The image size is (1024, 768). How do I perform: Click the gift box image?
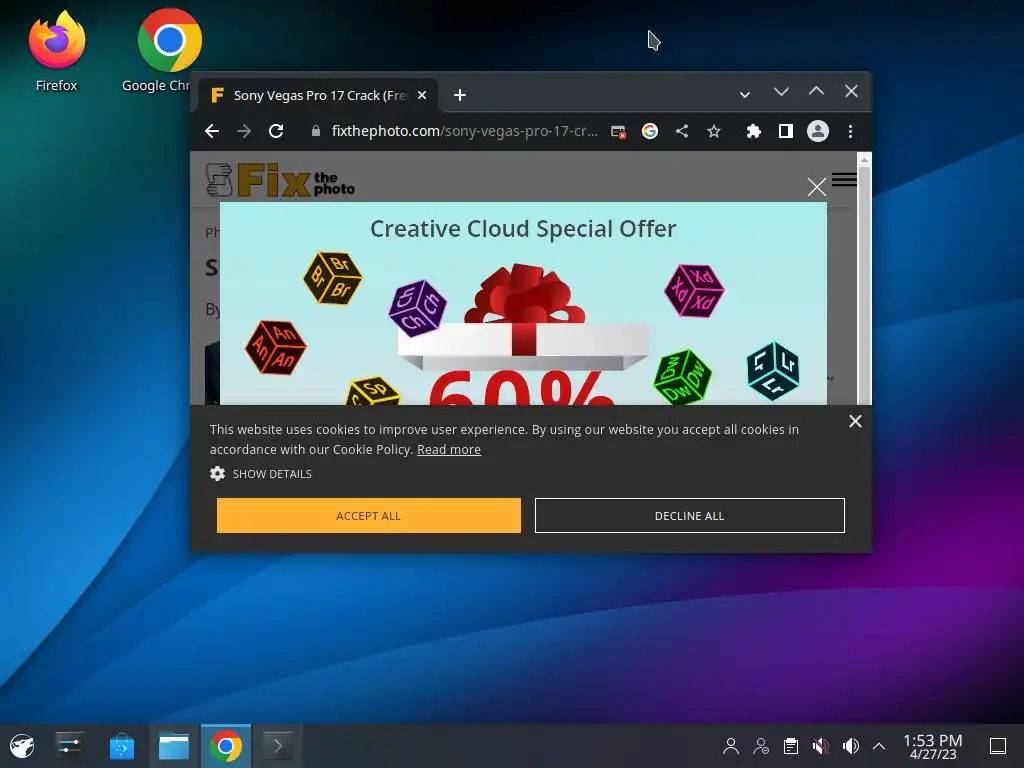point(524,317)
